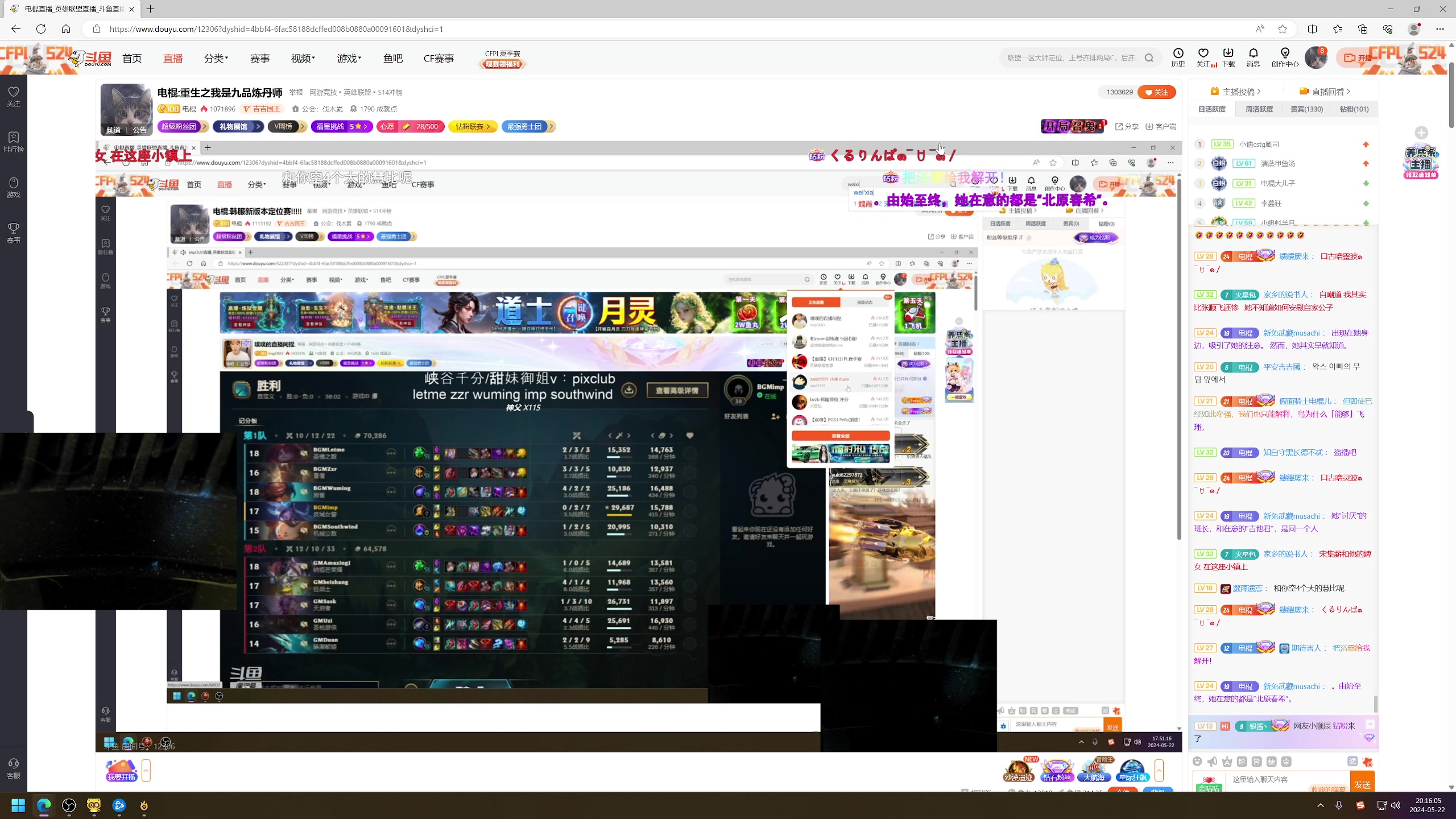This screenshot has height=819, width=1456.
Task: Expand the 视频 dropdown in nav bar
Action: [303, 58]
